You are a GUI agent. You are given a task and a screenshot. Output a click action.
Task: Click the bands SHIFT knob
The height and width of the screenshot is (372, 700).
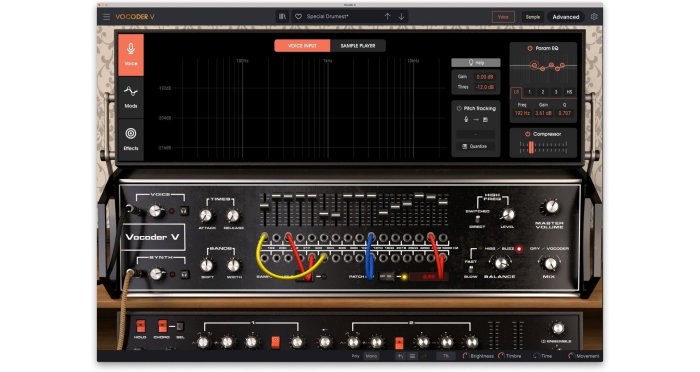coord(207,265)
